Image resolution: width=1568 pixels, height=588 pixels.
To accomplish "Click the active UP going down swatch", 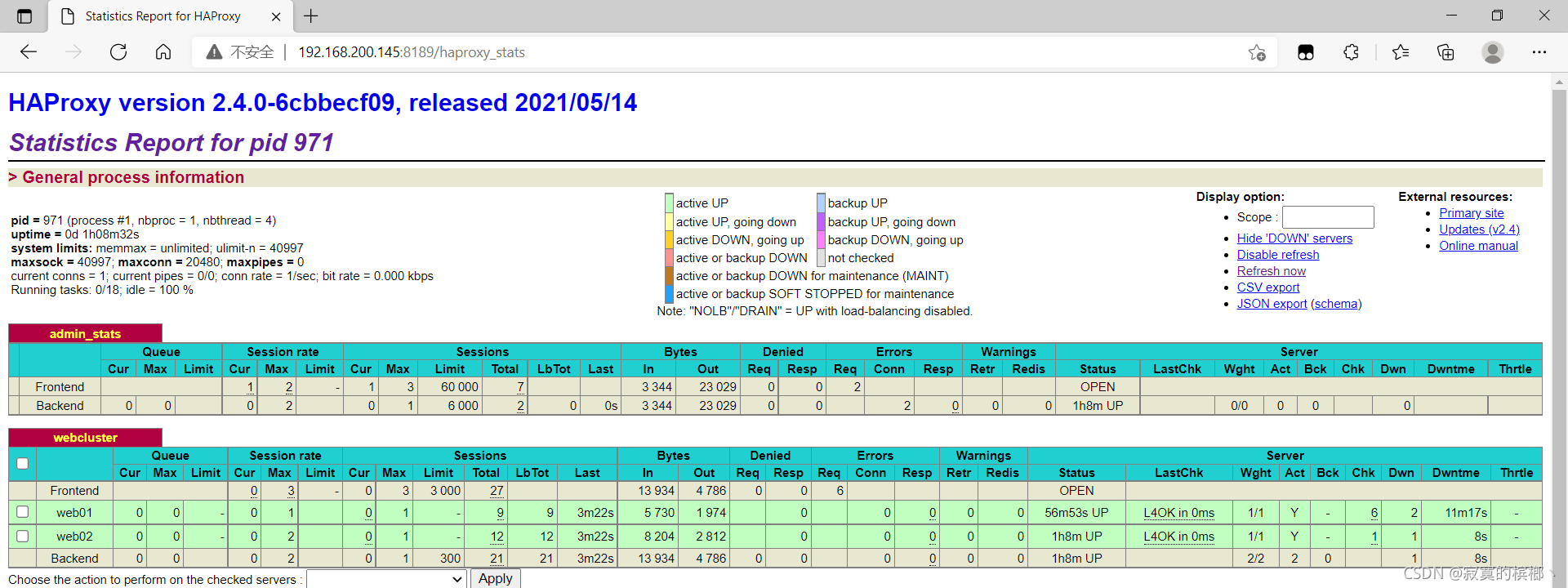I will 669,221.
